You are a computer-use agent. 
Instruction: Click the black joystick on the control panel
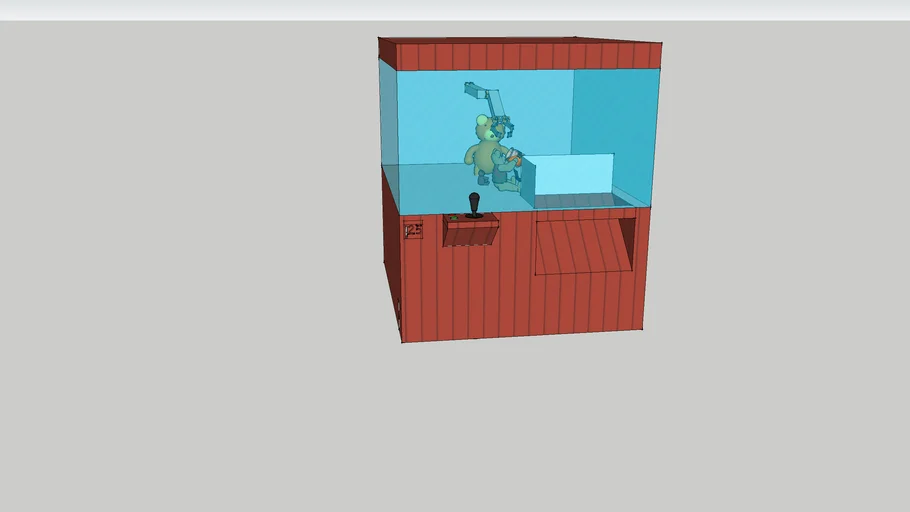(475, 204)
